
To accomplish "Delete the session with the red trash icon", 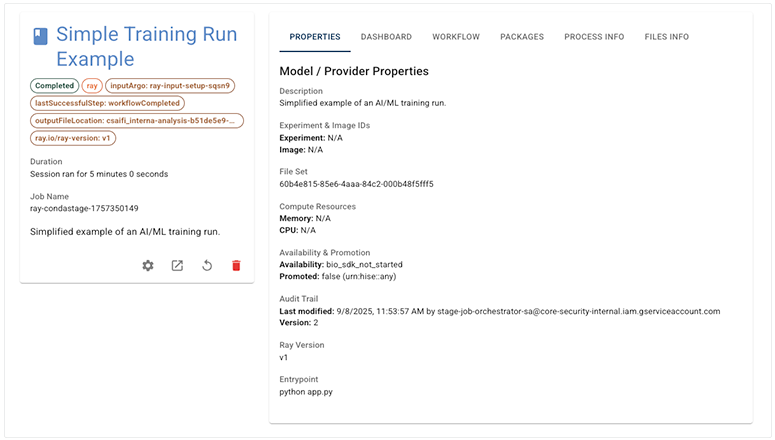I will [236, 265].
